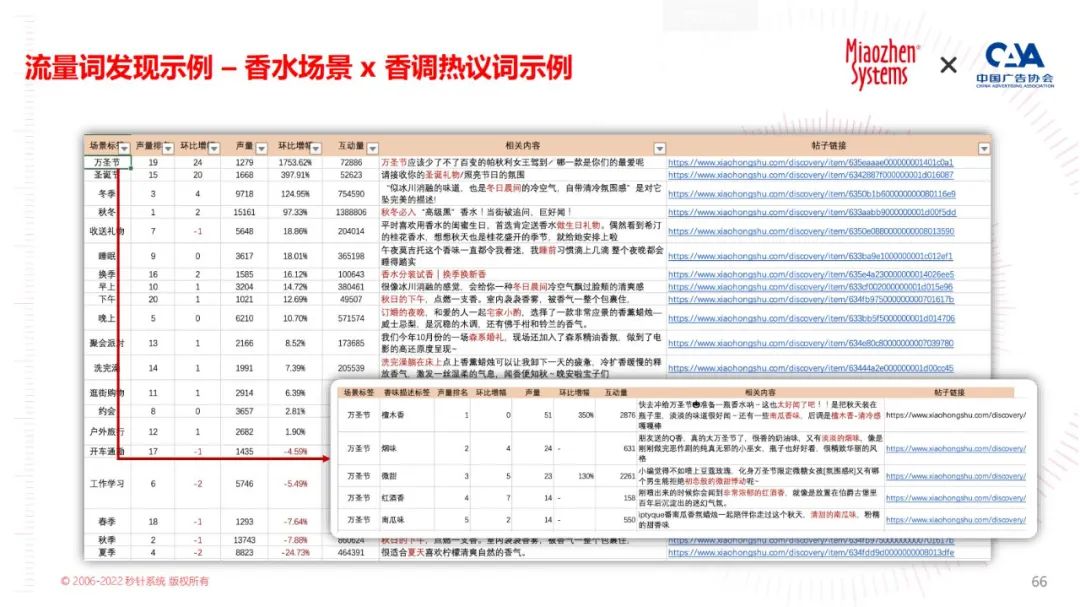Viewport: 1080px width, 607px height.
Task: Open the 声量 column filter dropdown
Action: click(x=261, y=148)
